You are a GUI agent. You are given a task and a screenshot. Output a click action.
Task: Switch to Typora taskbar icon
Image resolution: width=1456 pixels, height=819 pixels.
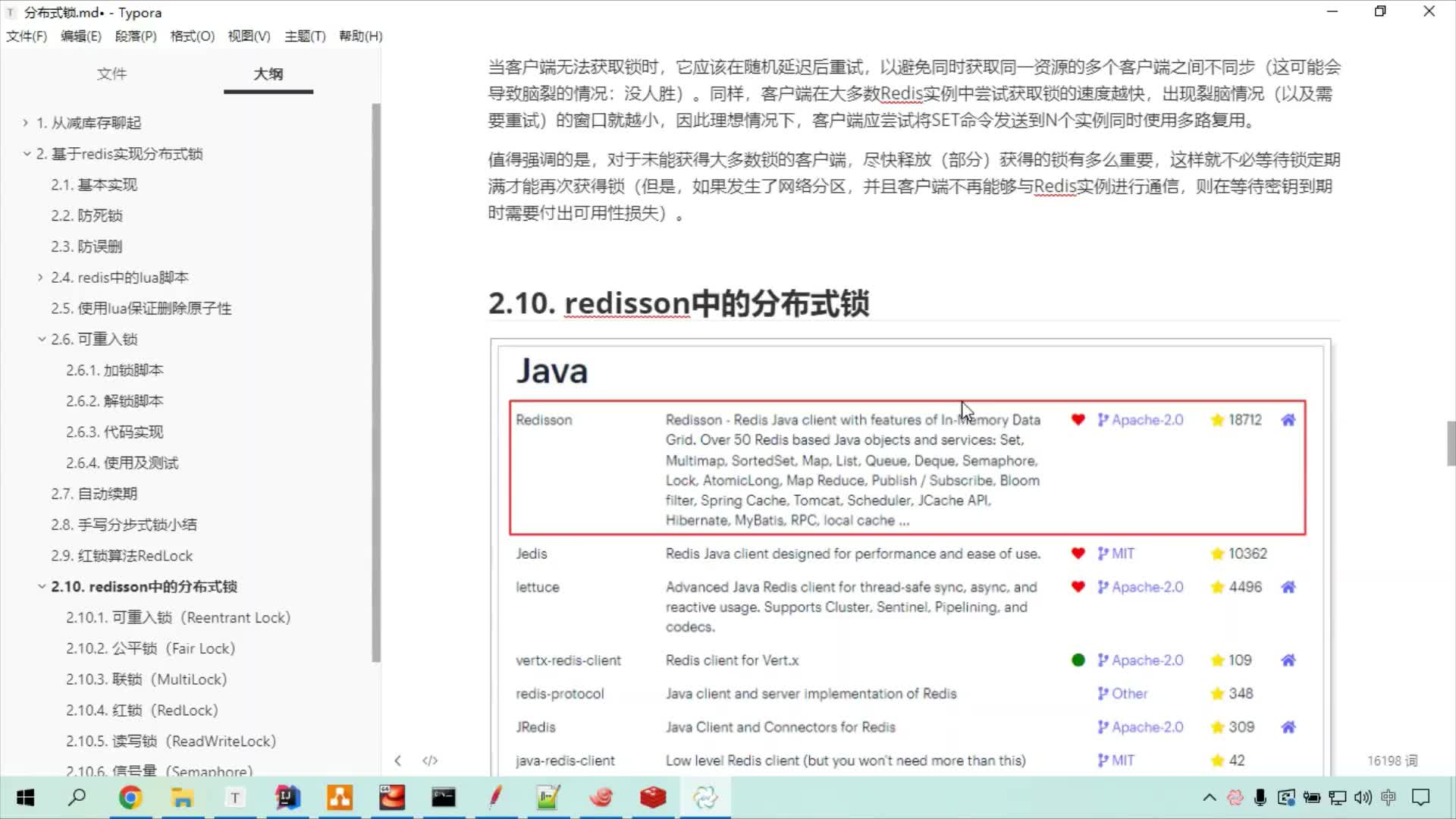click(235, 798)
